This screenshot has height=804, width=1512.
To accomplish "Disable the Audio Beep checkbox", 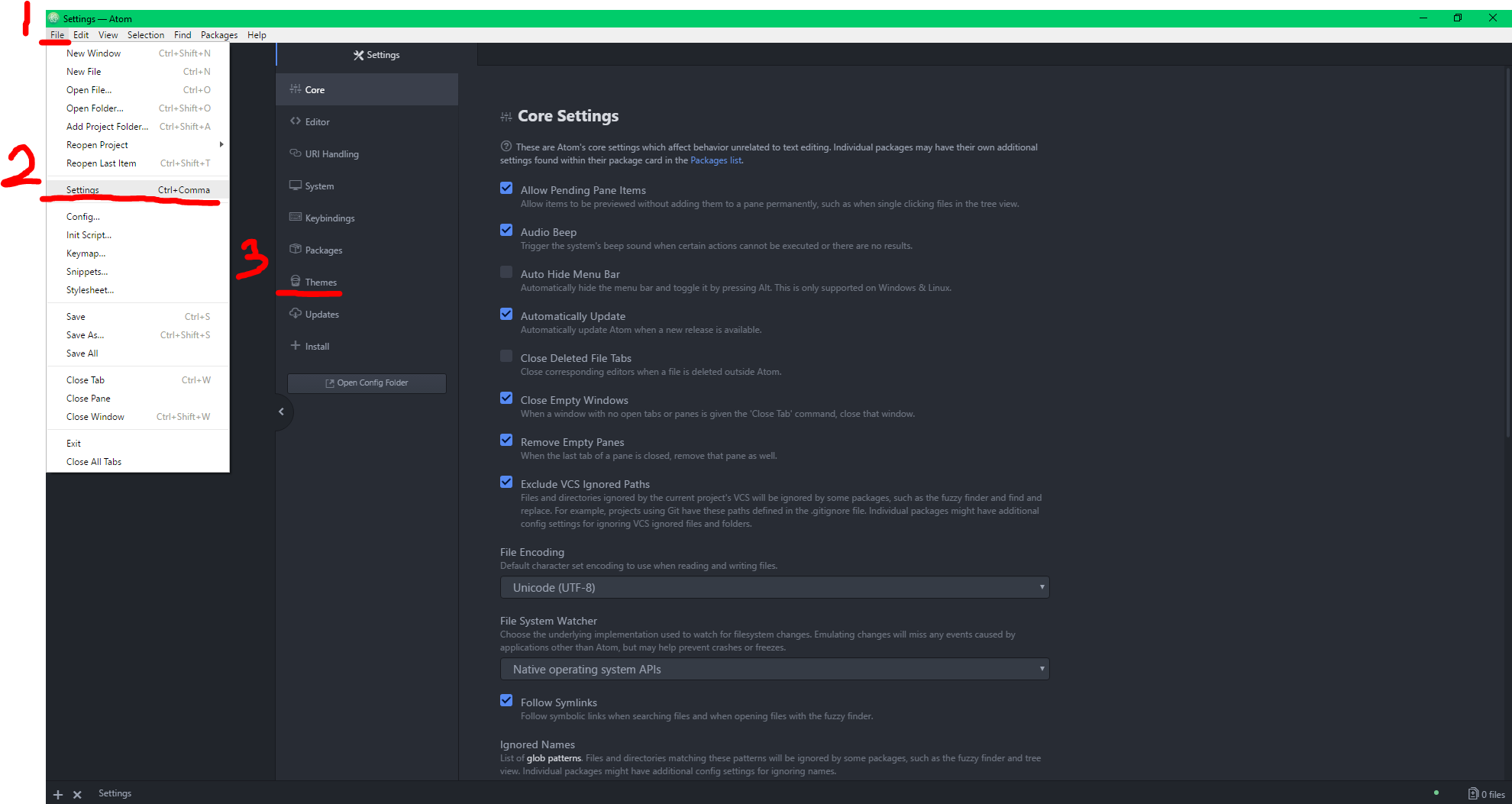I will 506,231.
